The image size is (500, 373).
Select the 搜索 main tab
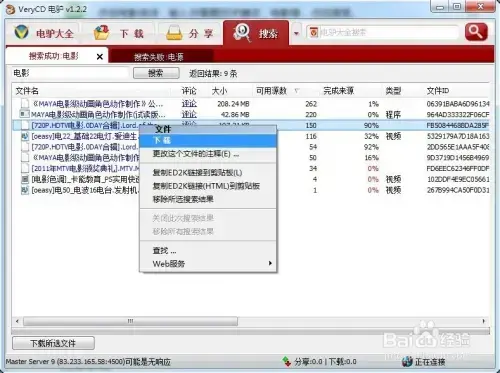(256, 33)
